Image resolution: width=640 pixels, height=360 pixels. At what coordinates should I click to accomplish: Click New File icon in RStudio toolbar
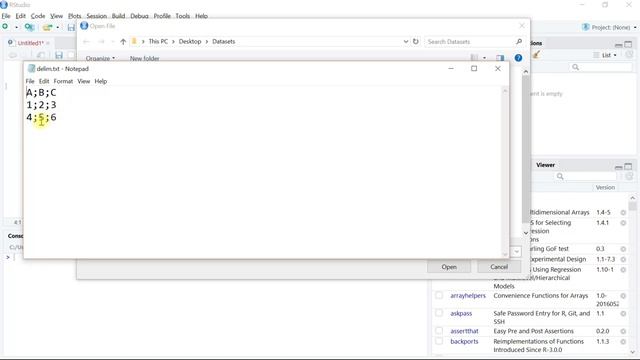pyautogui.click(x=5, y=27)
